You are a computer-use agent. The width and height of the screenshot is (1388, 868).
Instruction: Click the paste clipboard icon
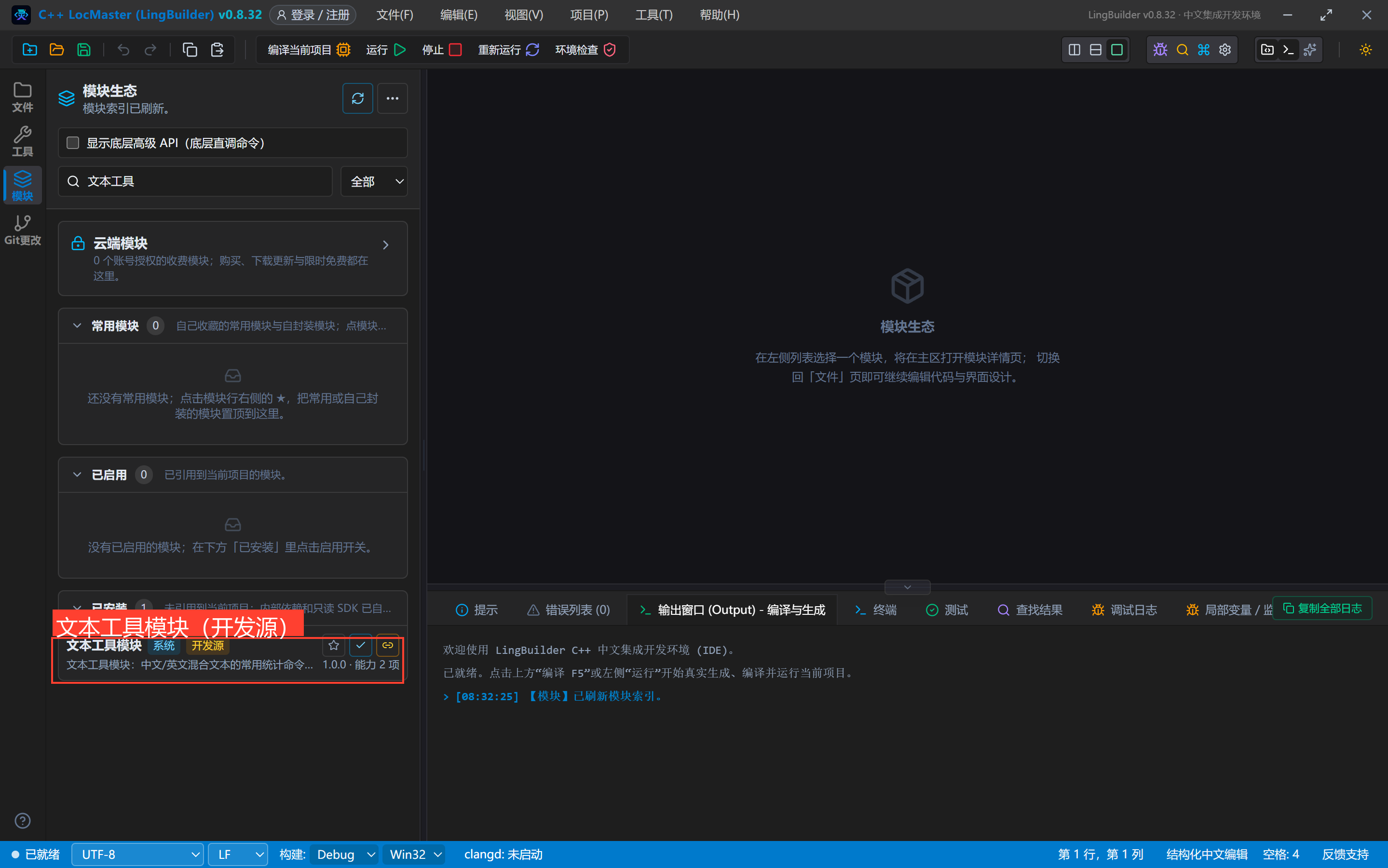click(x=217, y=50)
